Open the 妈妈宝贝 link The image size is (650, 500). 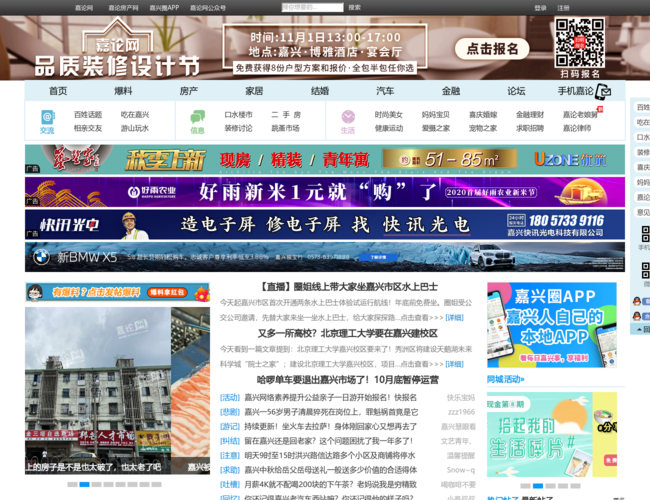tap(436, 115)
